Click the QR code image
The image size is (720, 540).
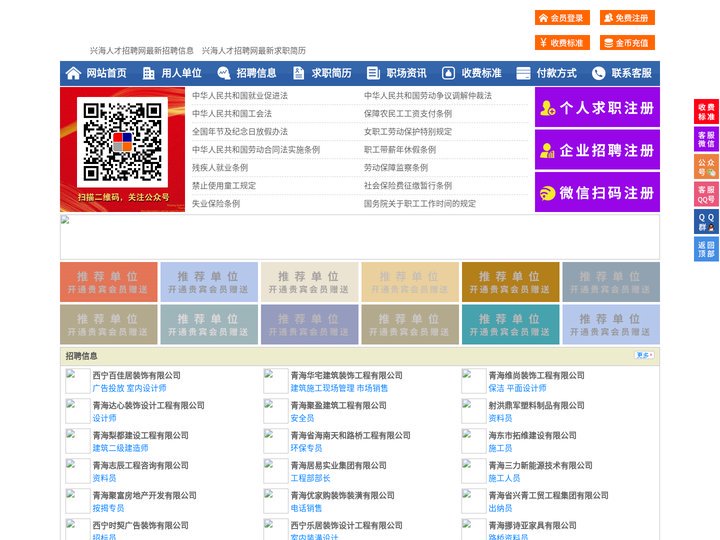pos(122,142)
